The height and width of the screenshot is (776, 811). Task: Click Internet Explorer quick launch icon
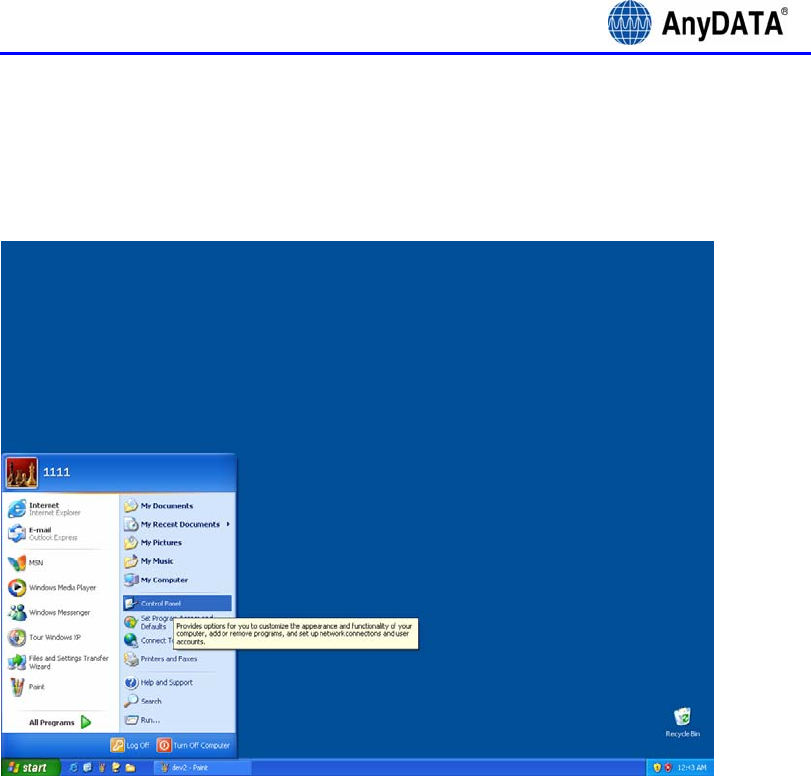tap(73, 768)
